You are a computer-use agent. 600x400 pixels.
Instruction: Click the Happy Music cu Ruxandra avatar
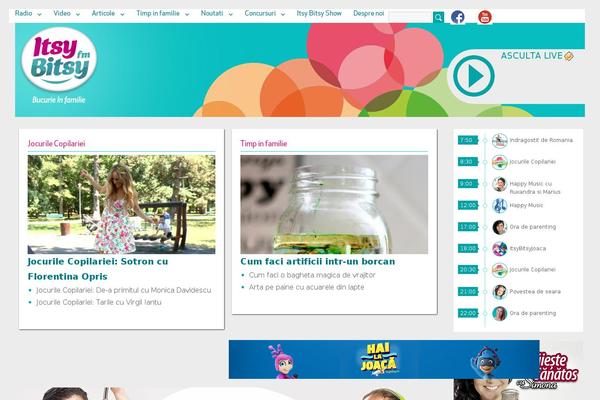[x=499, y=184]
